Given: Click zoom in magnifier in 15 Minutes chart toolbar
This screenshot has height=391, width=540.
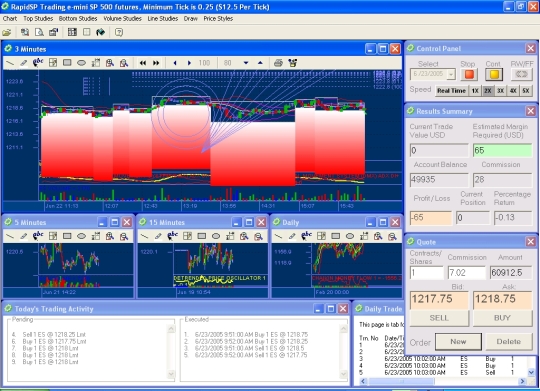Looking at the screenshot, I should (x=244, y=236).
